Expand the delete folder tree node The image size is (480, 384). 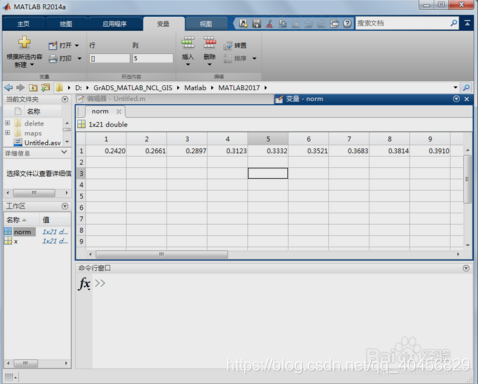(7, 123)
